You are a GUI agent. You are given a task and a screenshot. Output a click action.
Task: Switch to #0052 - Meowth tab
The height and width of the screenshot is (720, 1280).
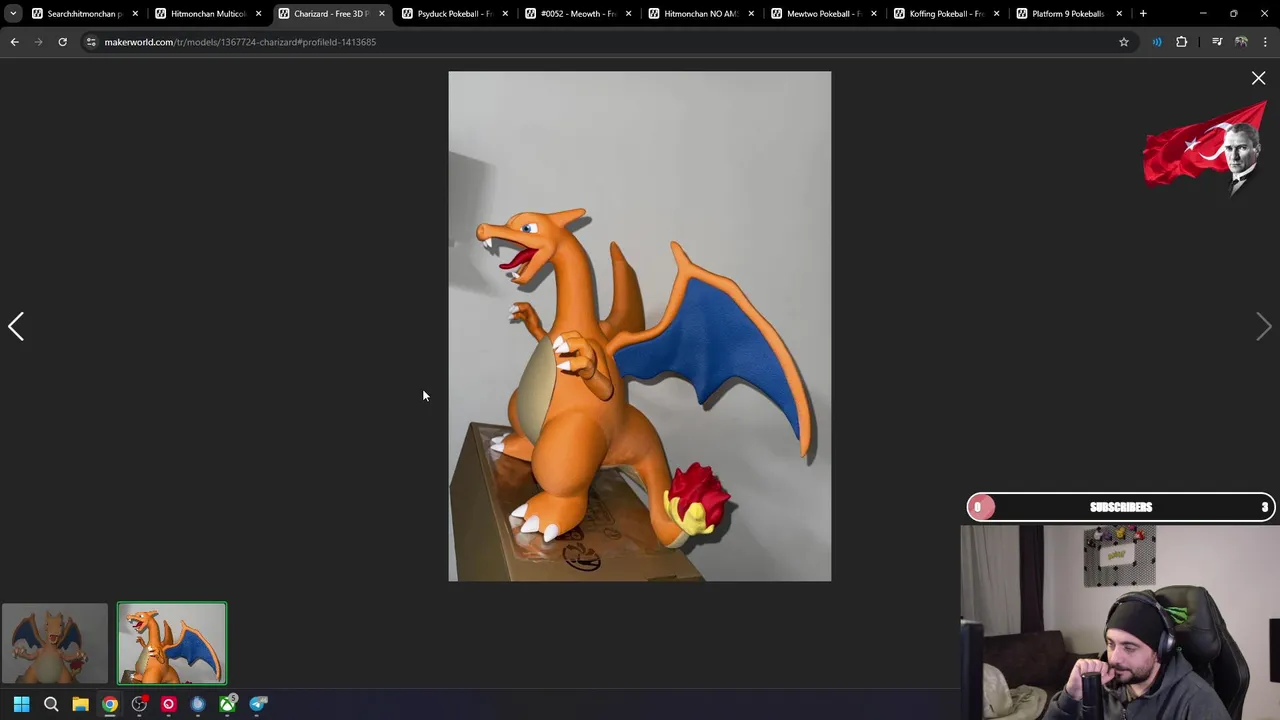tap(577, 14)
